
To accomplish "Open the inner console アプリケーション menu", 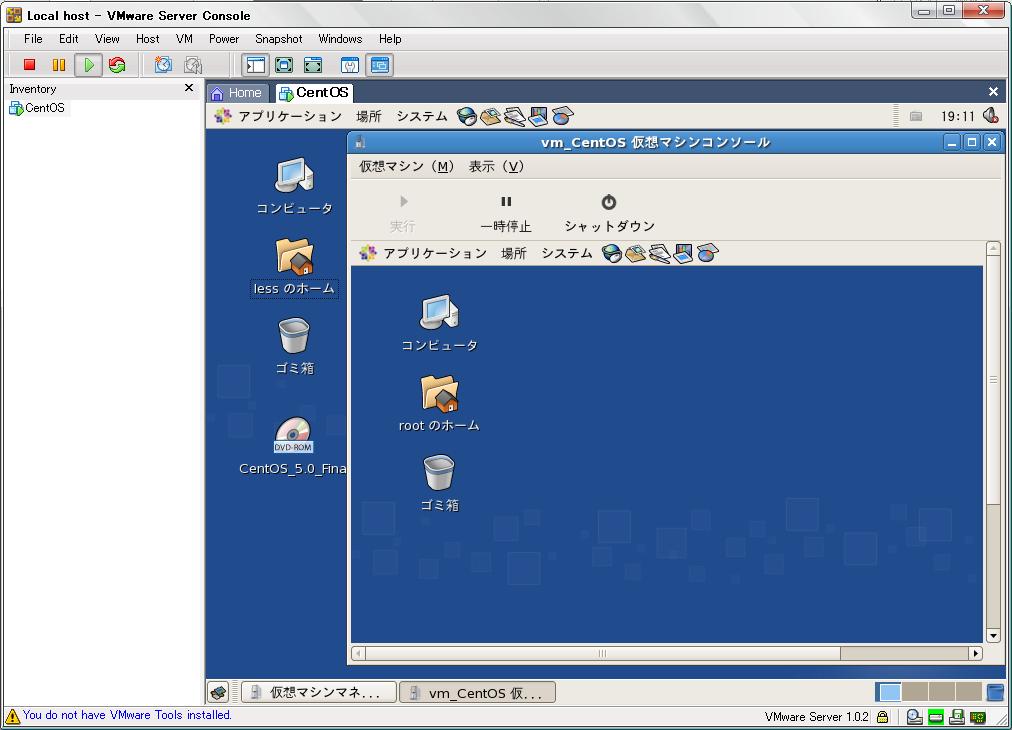I will click(424, 253).
